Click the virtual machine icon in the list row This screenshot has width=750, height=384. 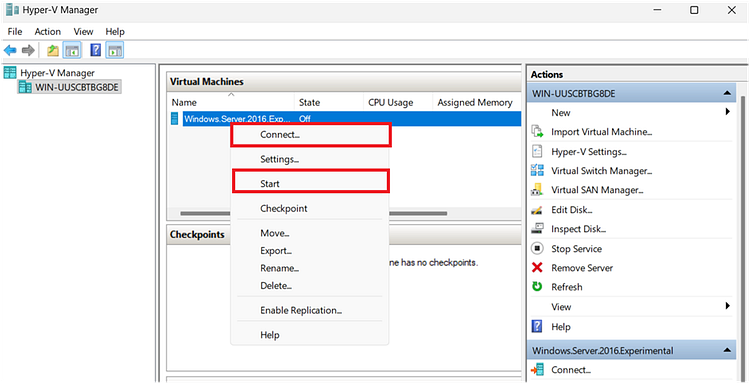[175, 119]
